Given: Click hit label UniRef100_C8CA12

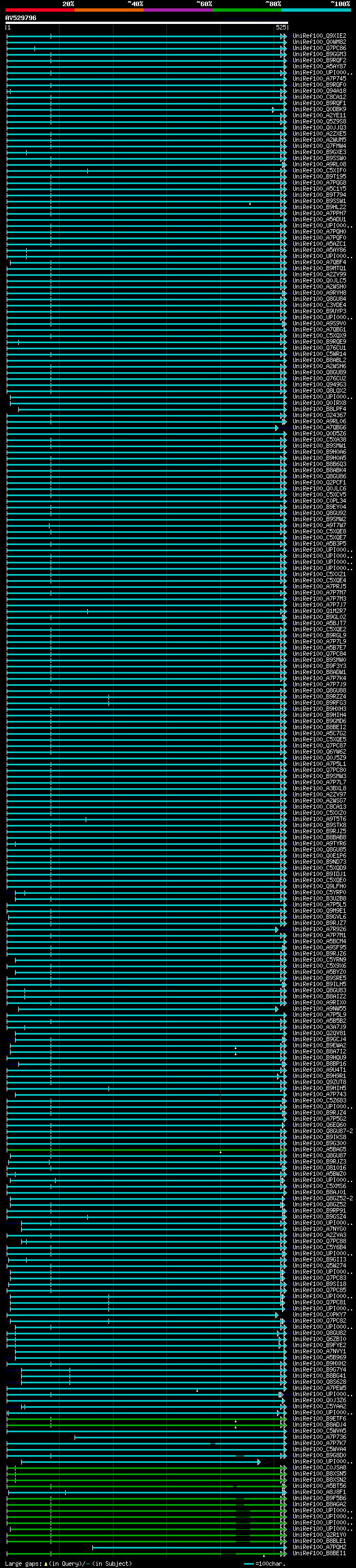Looking at the screenshot, I should pyautogui.click(x=319, y=97).
